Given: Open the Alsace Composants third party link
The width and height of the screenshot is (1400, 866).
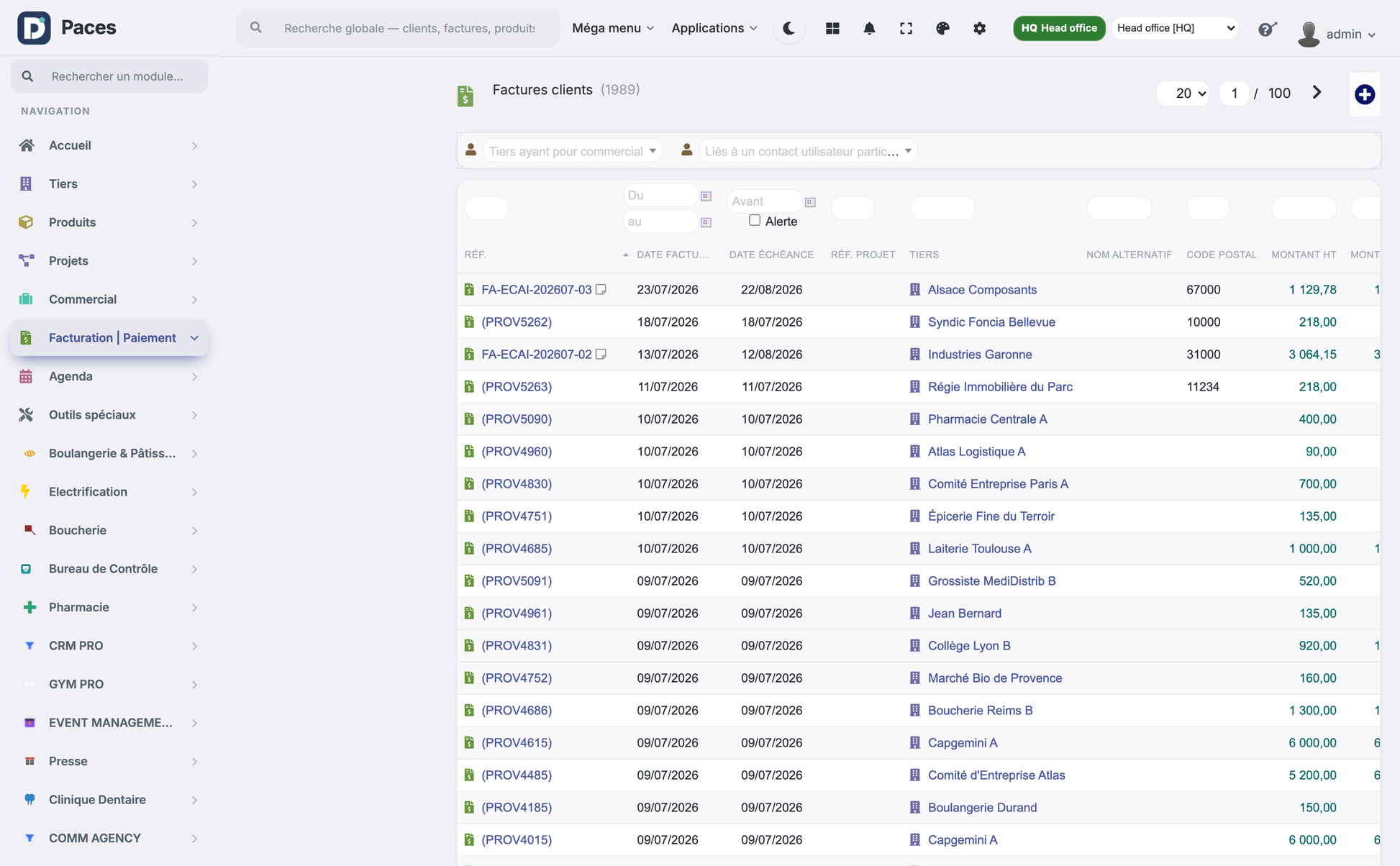Looking at the screenshot, I should coord(982,290).
